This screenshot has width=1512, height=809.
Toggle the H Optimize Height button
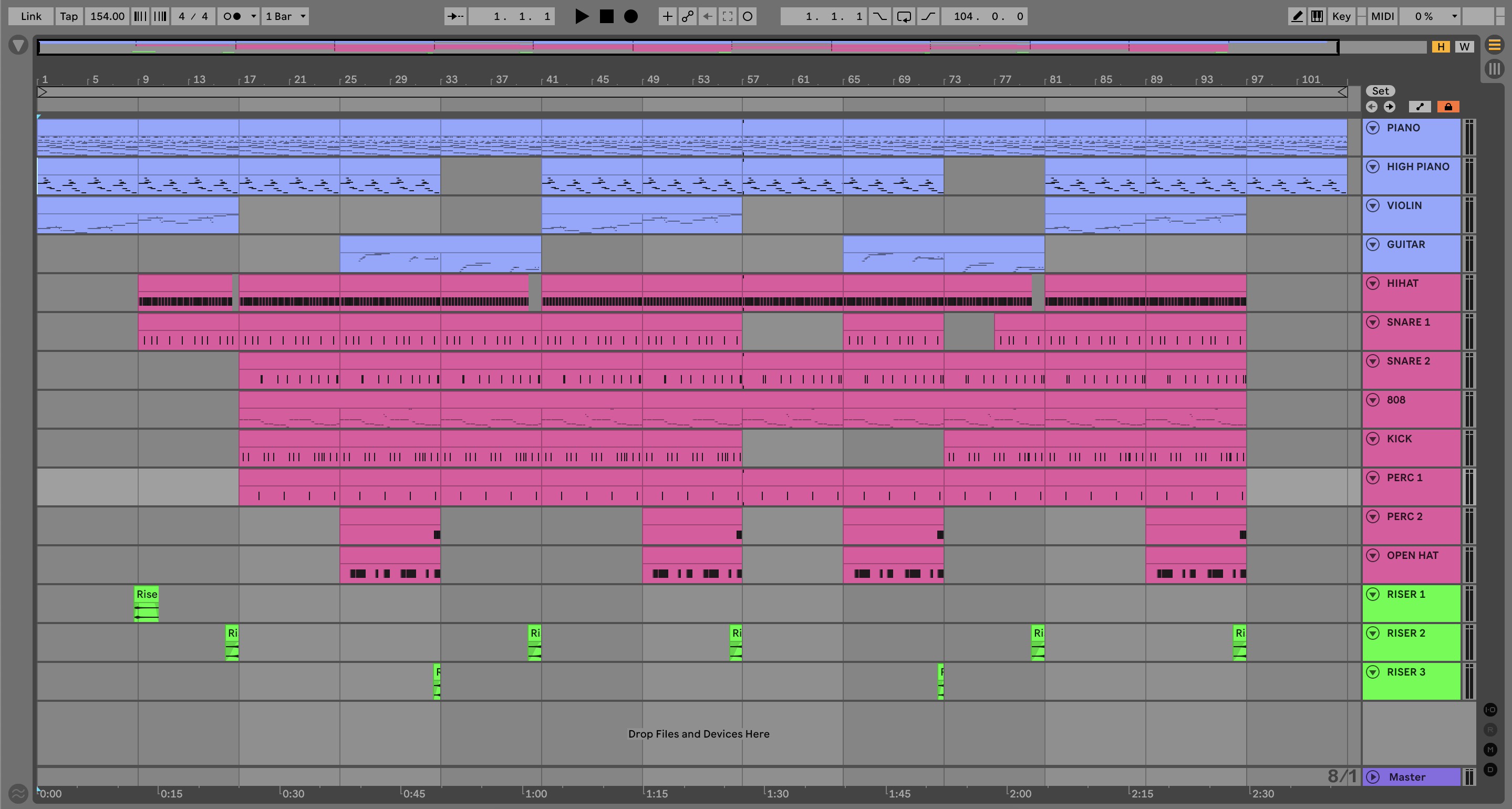coord(1441,47)
